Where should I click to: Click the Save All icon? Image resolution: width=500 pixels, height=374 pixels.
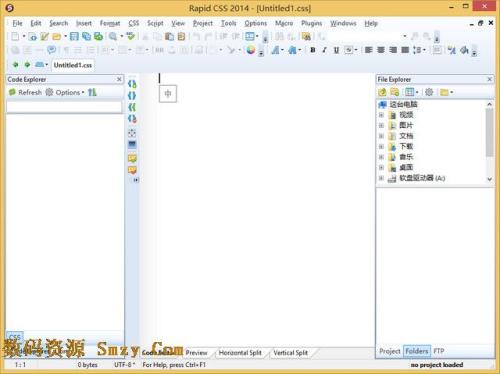(86, 36)
